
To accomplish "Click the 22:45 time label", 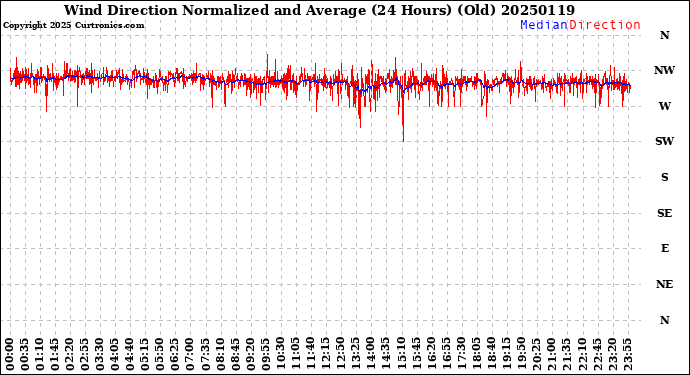I will 597,354.
